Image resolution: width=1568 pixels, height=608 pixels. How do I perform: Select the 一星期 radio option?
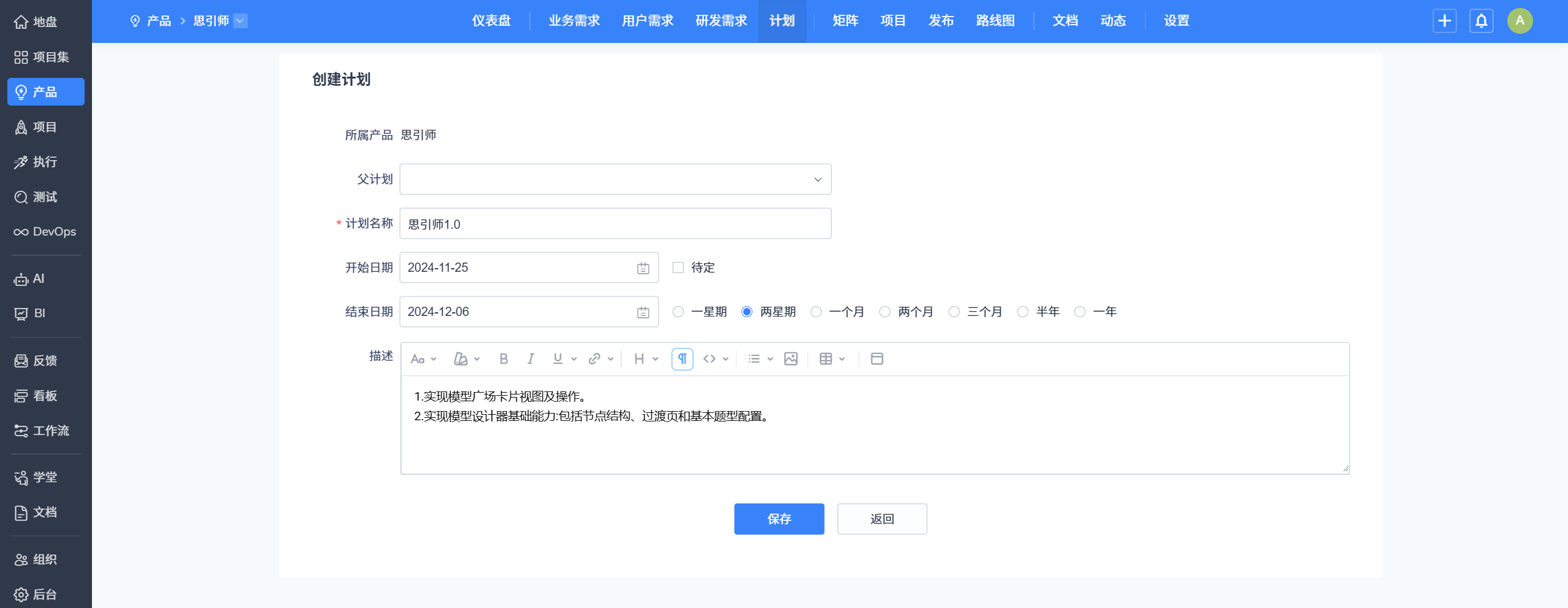pos(678,312)
